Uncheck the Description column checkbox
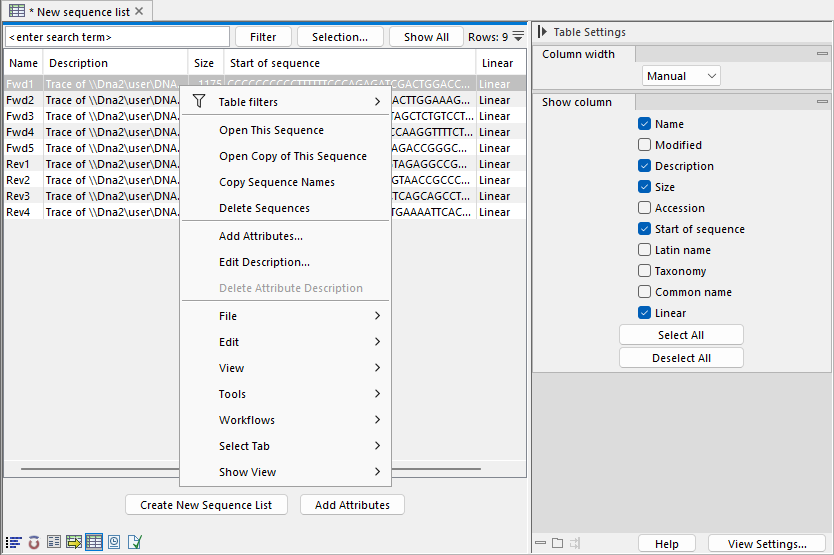834x555 pixels. tap(644, 166)
